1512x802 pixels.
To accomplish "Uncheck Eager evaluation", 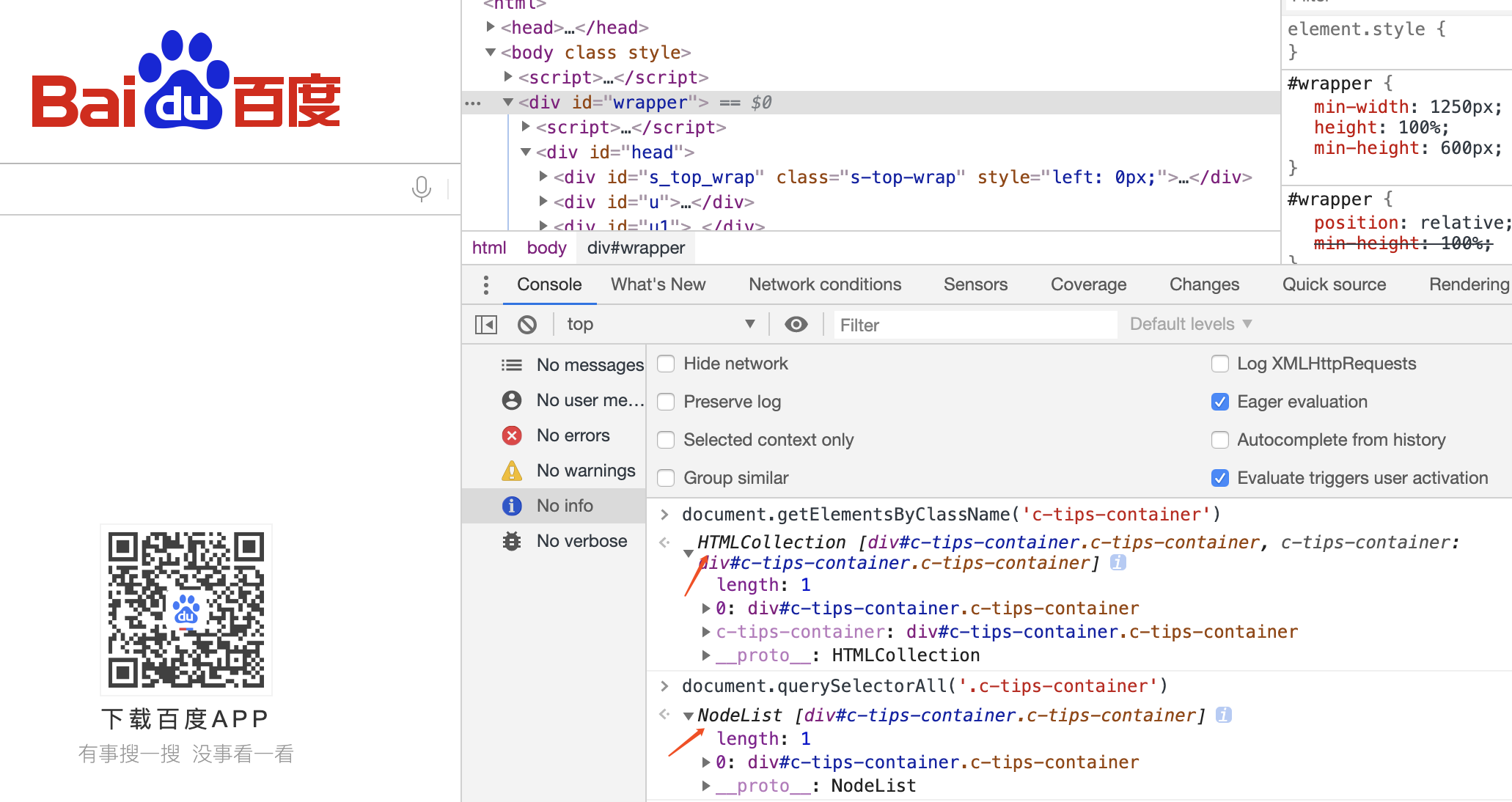I will coord(1219,402).
